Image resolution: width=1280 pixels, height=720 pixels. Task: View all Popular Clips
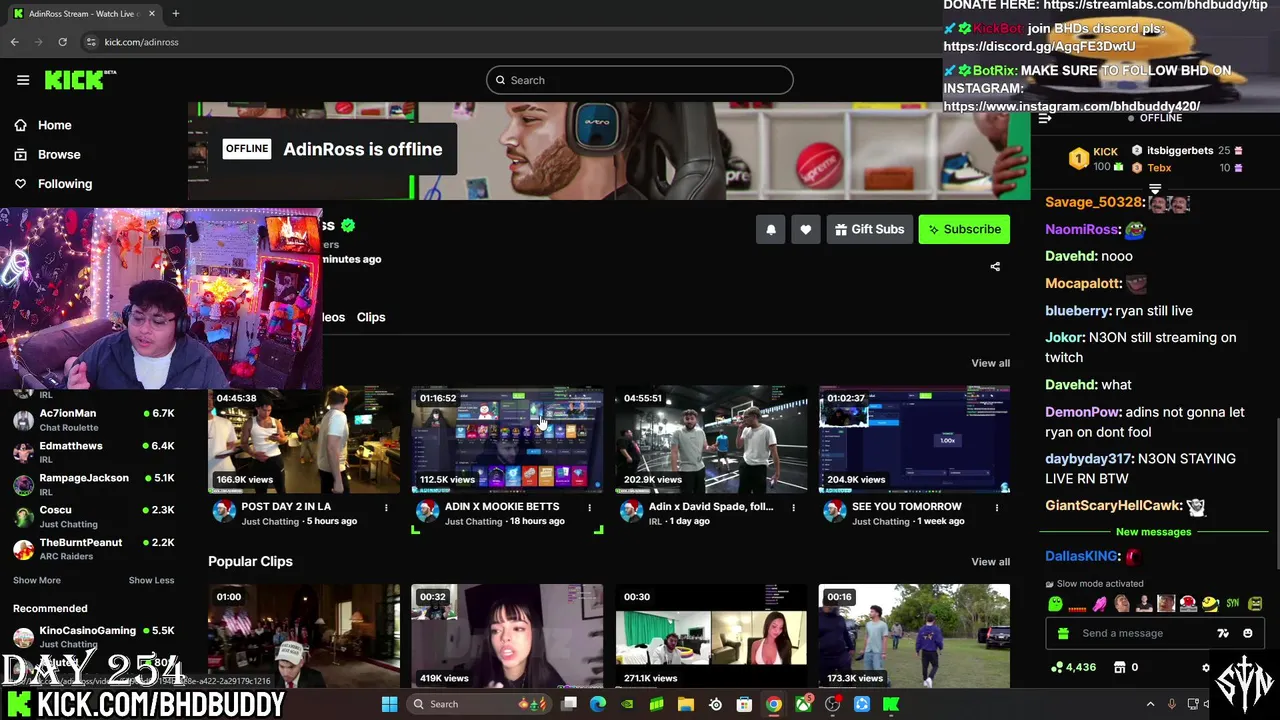click(x=990, y=562)
